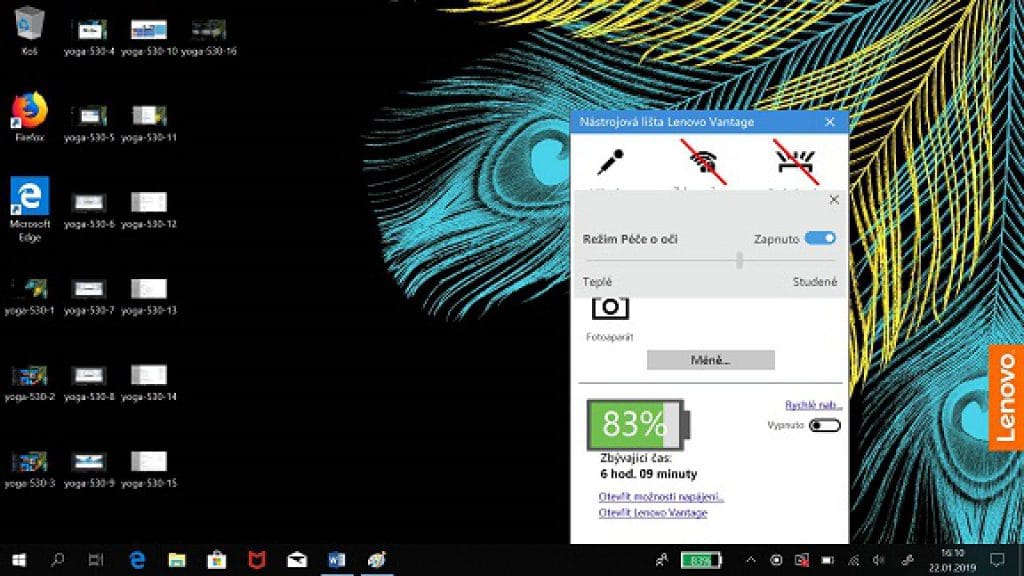Click the Méně... button to collapse
The height and width of the screenshot is (576, 1024).
(x=711, y=360)
